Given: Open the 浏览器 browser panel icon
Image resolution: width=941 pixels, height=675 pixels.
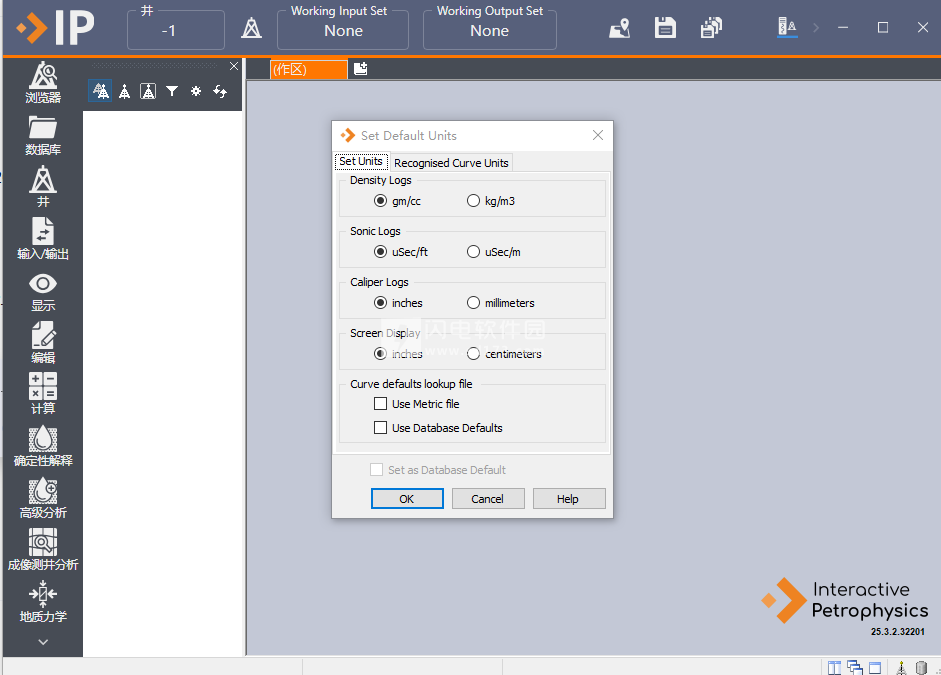Looking at the screenshot, I should pos(42,82).
